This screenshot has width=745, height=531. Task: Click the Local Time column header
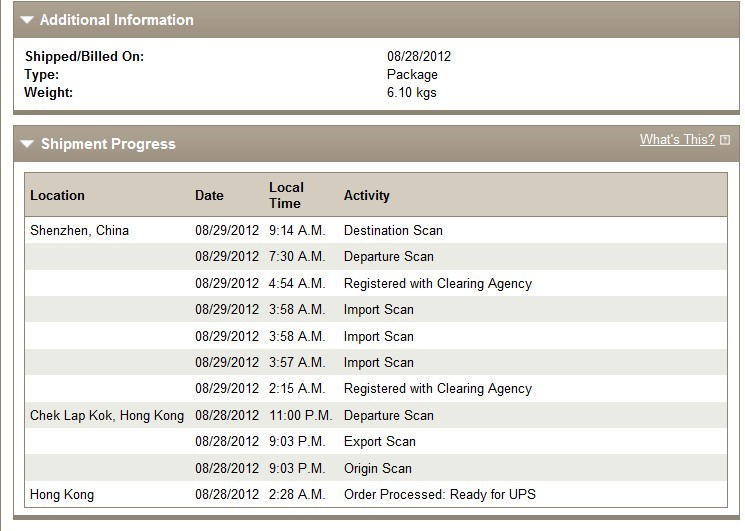coord(286,195)
